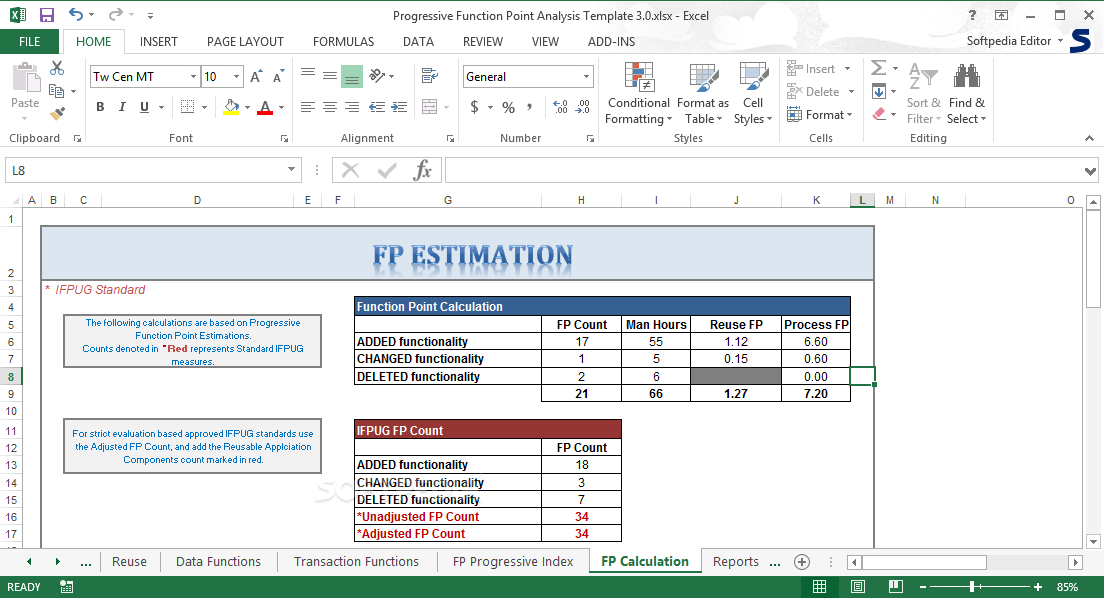
Task: Click the Clear eraser icon
Action: [x=879, y=114]
